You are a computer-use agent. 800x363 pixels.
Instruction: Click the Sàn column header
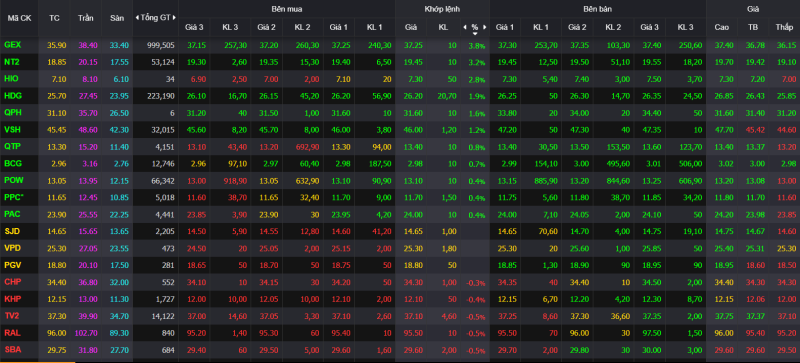tap(117, 17)
